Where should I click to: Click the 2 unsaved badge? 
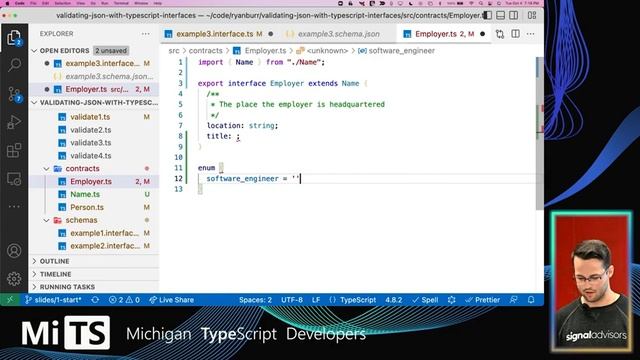tap(111, 51)
